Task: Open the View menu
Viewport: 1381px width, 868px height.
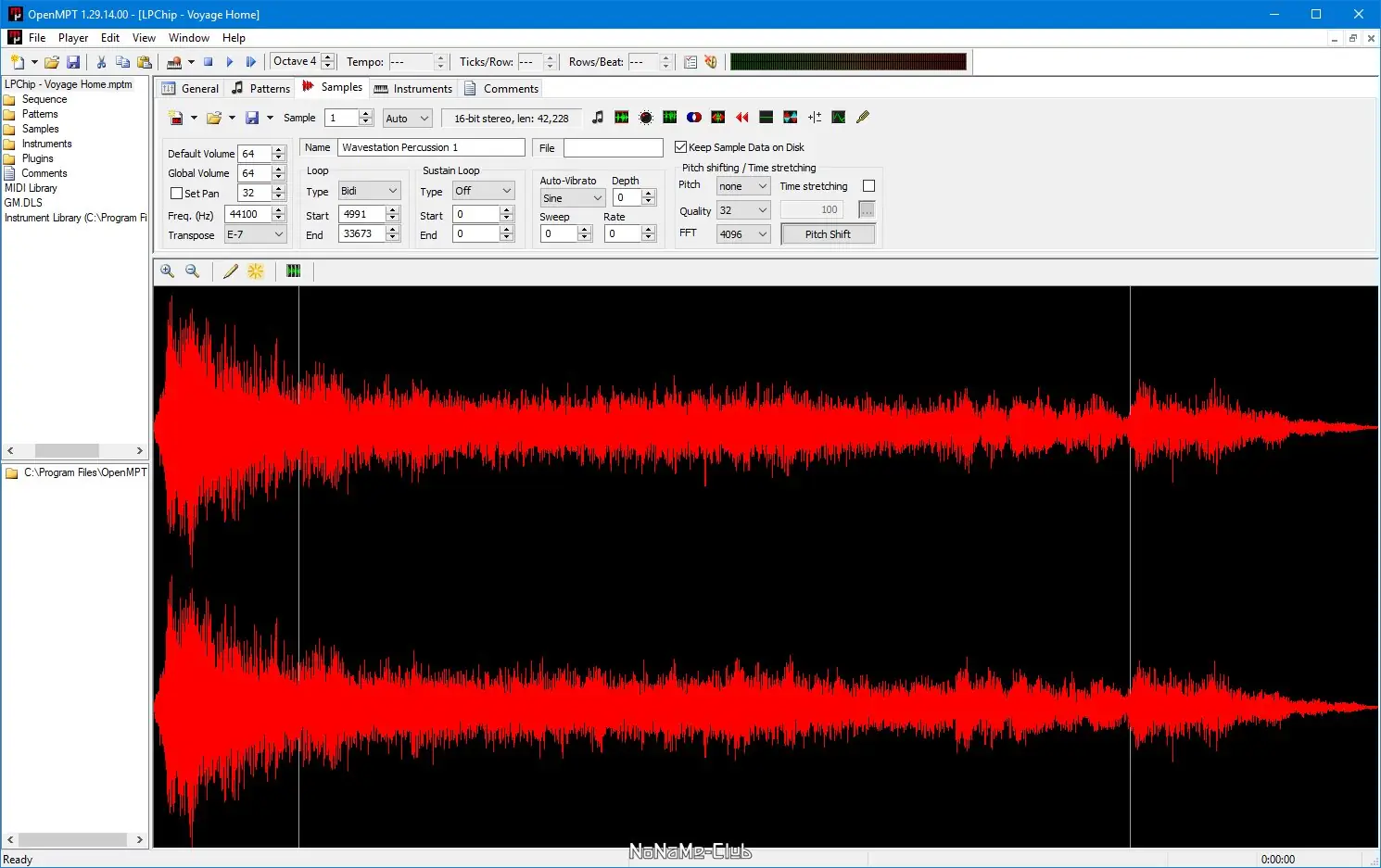Action: point(144,38)
